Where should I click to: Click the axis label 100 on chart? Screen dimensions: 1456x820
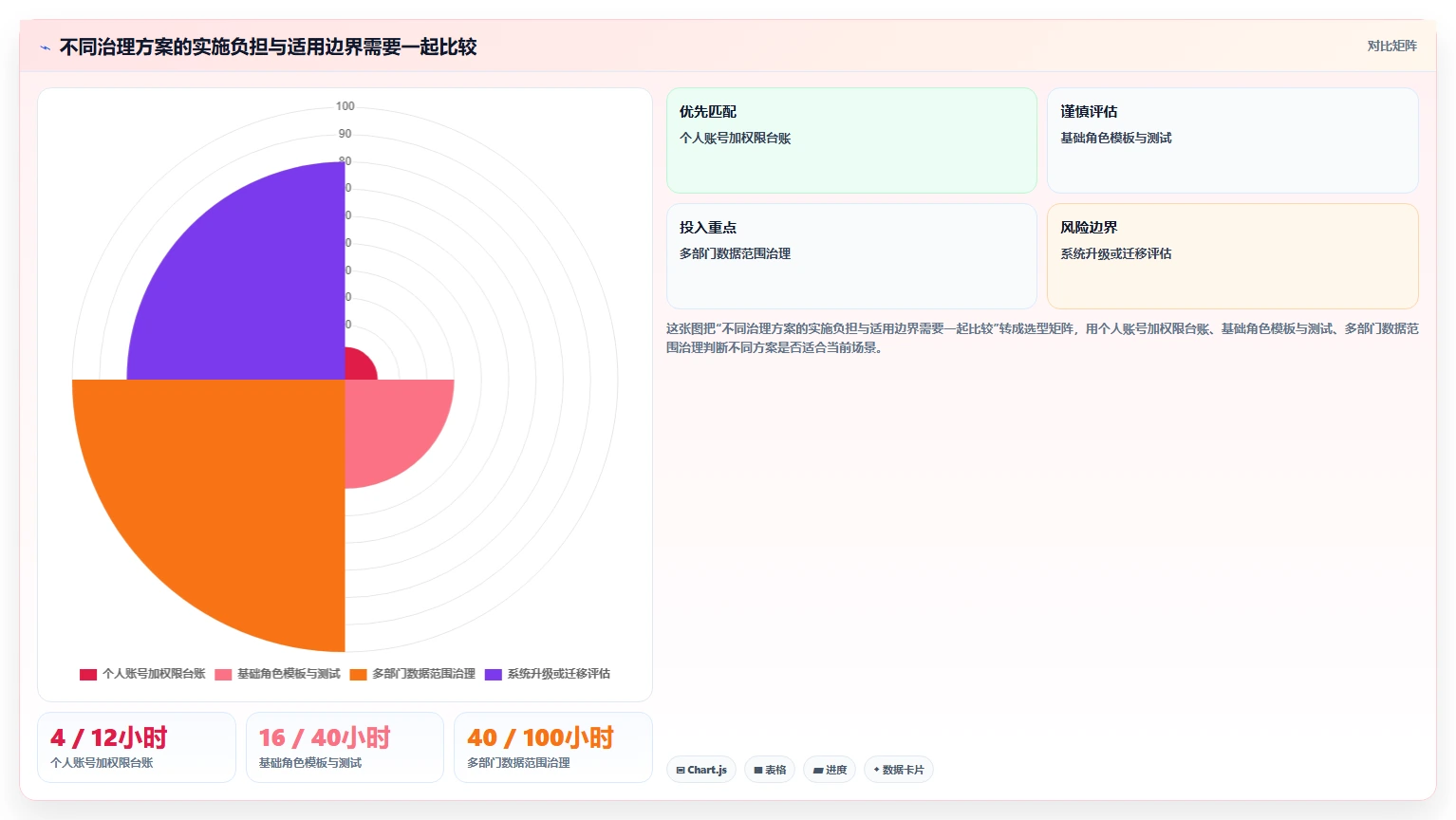point(345,106)
